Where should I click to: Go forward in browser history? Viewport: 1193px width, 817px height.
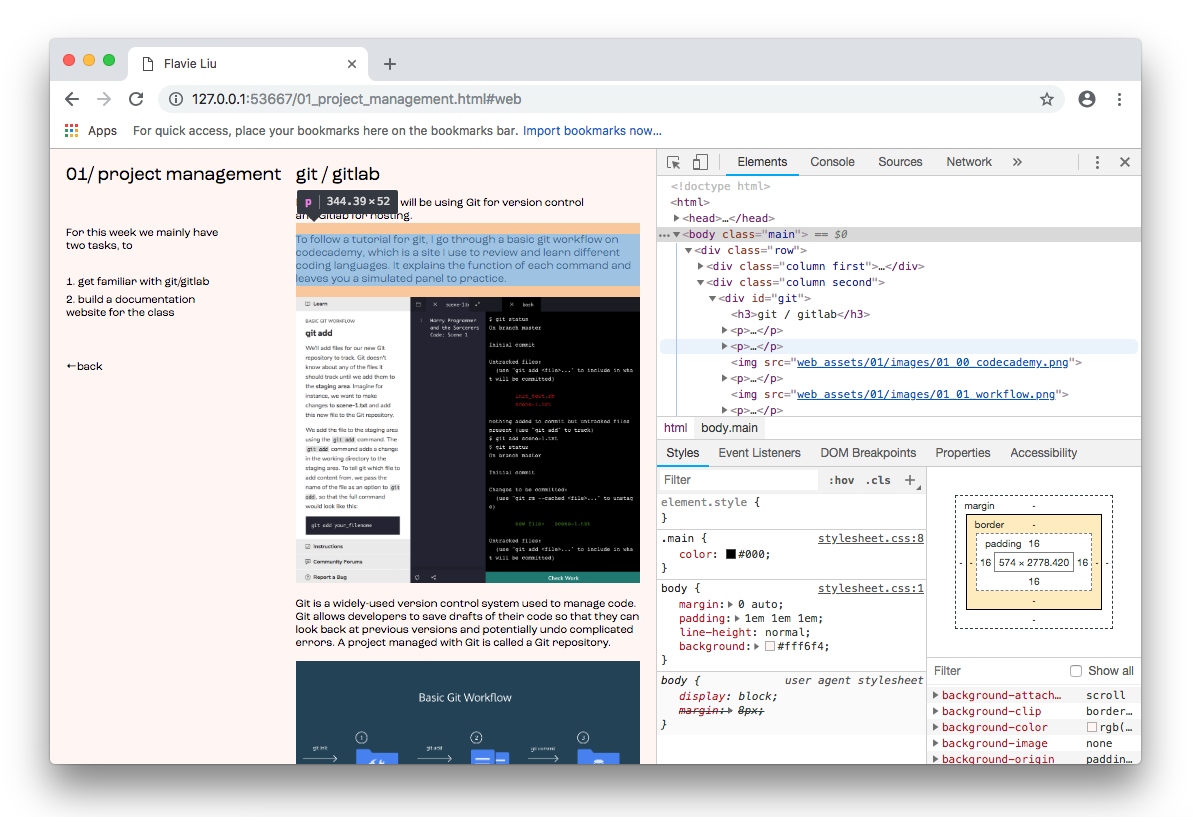point(104,99)
